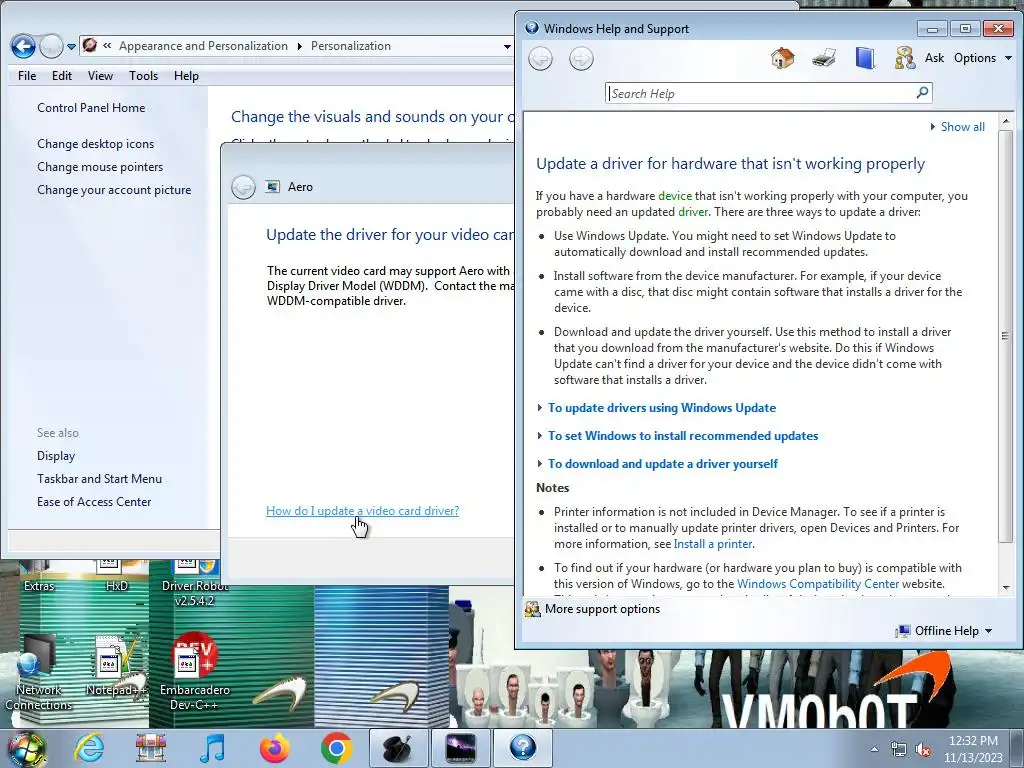Screen dimensions: 1024x768
Task: Launch Firefox from the taskbar
Action: pyautogui.click(x=274, y=748)
